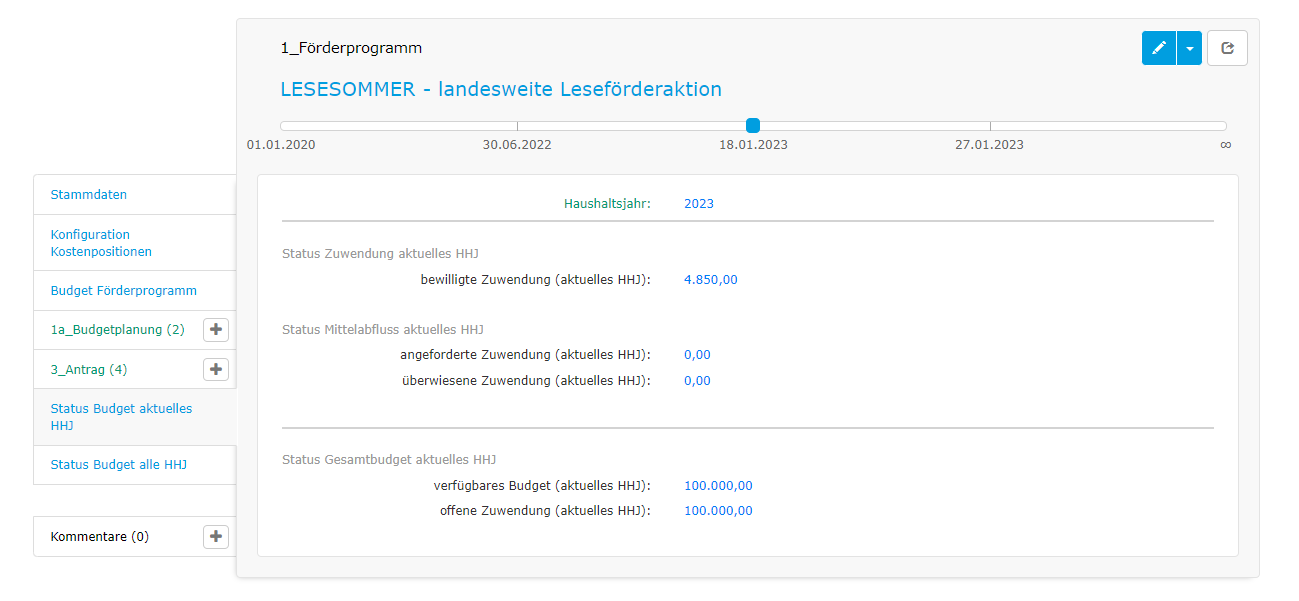Select Status Budget aktuelles HHJ
The image size is (1299, 601).
click(x=121, y=416)
